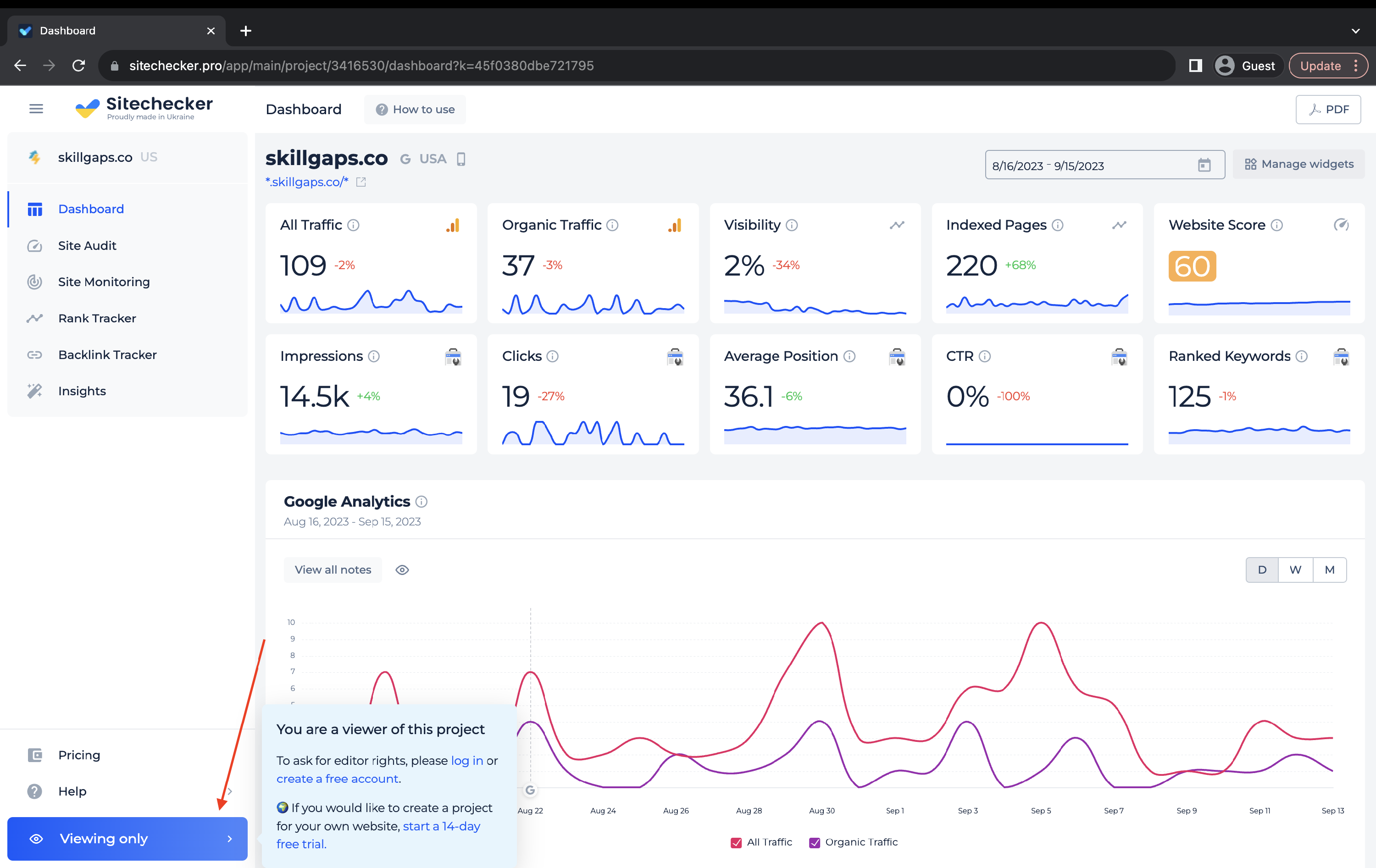Viewport: 1376px width, 868px height.
Task: Switch chart to monthly M view
Action: (1330, 569)
